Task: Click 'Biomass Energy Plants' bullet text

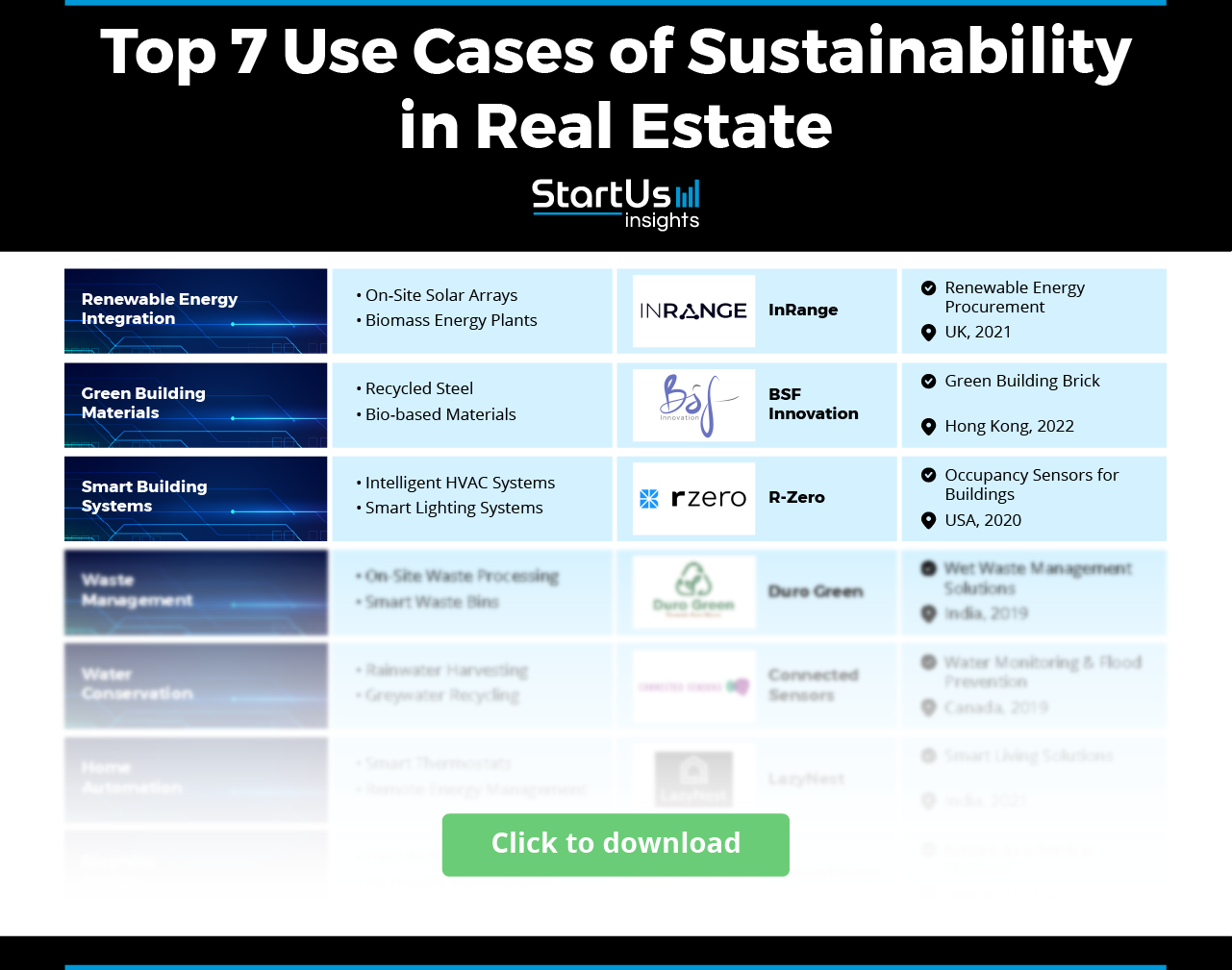Action: 451,320
